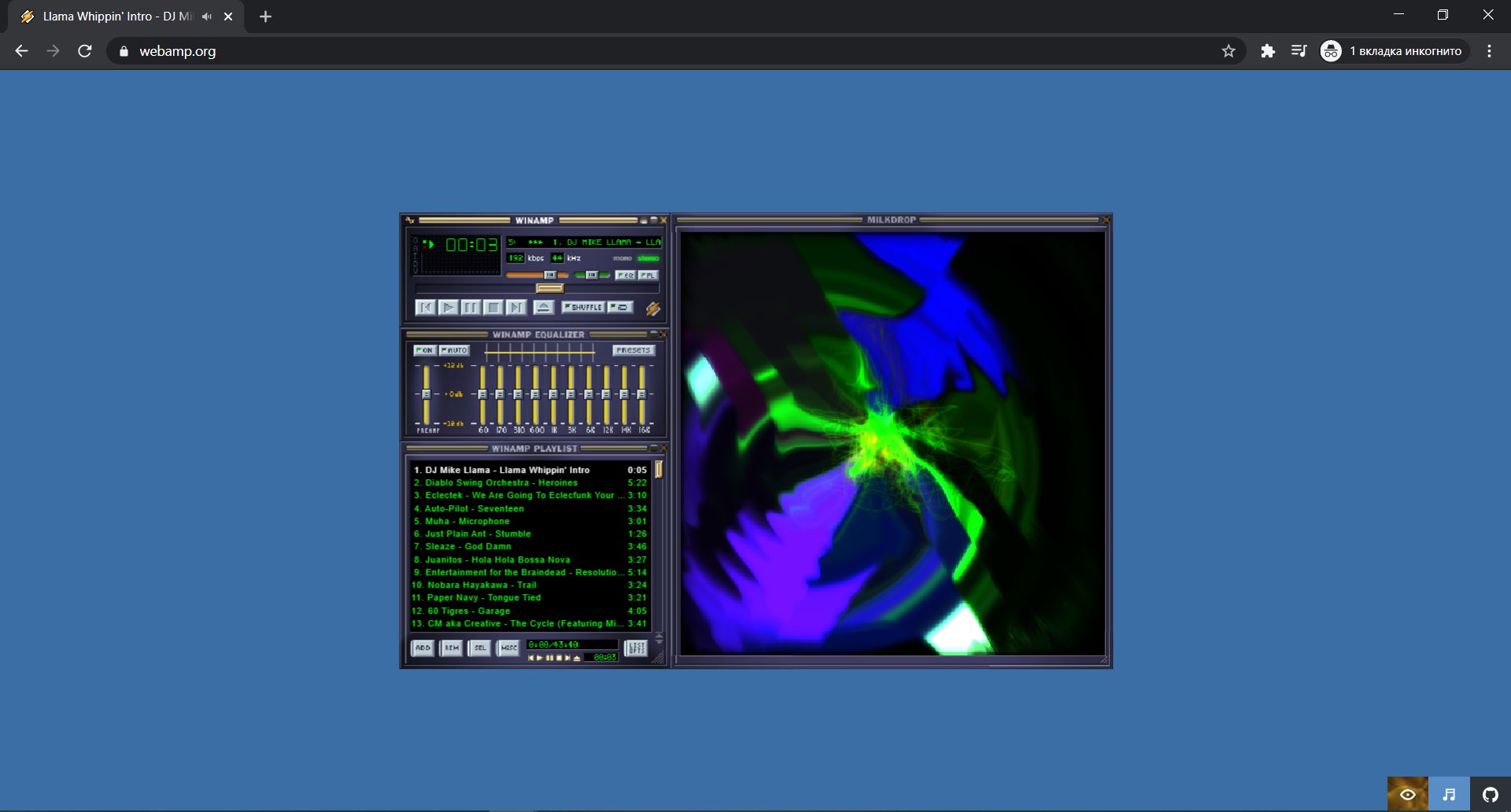Image resolution: width=1511 pixels, height=812 pixels.
Task: Click the green balance slider
Action: click(592, 275)
